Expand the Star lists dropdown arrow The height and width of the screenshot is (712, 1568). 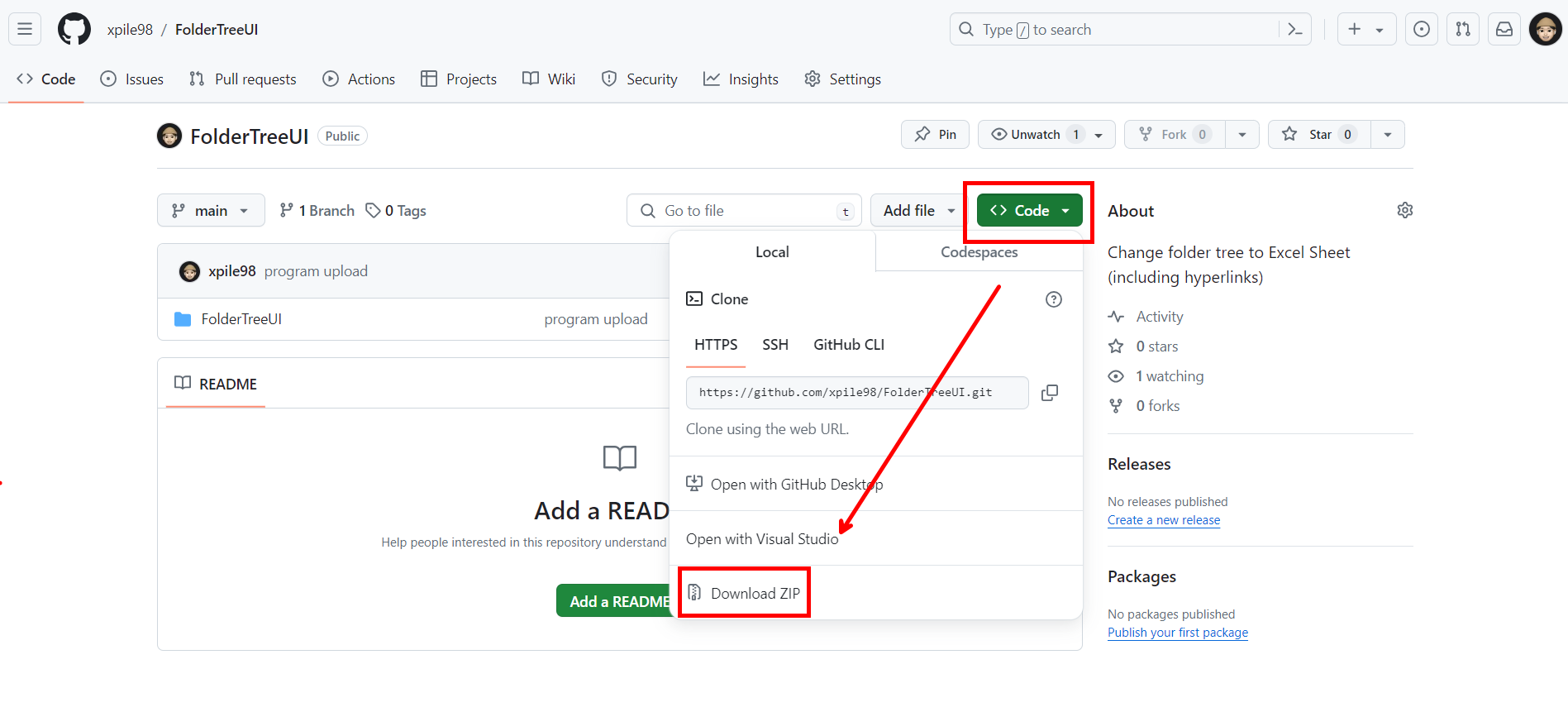point(1388,135)
